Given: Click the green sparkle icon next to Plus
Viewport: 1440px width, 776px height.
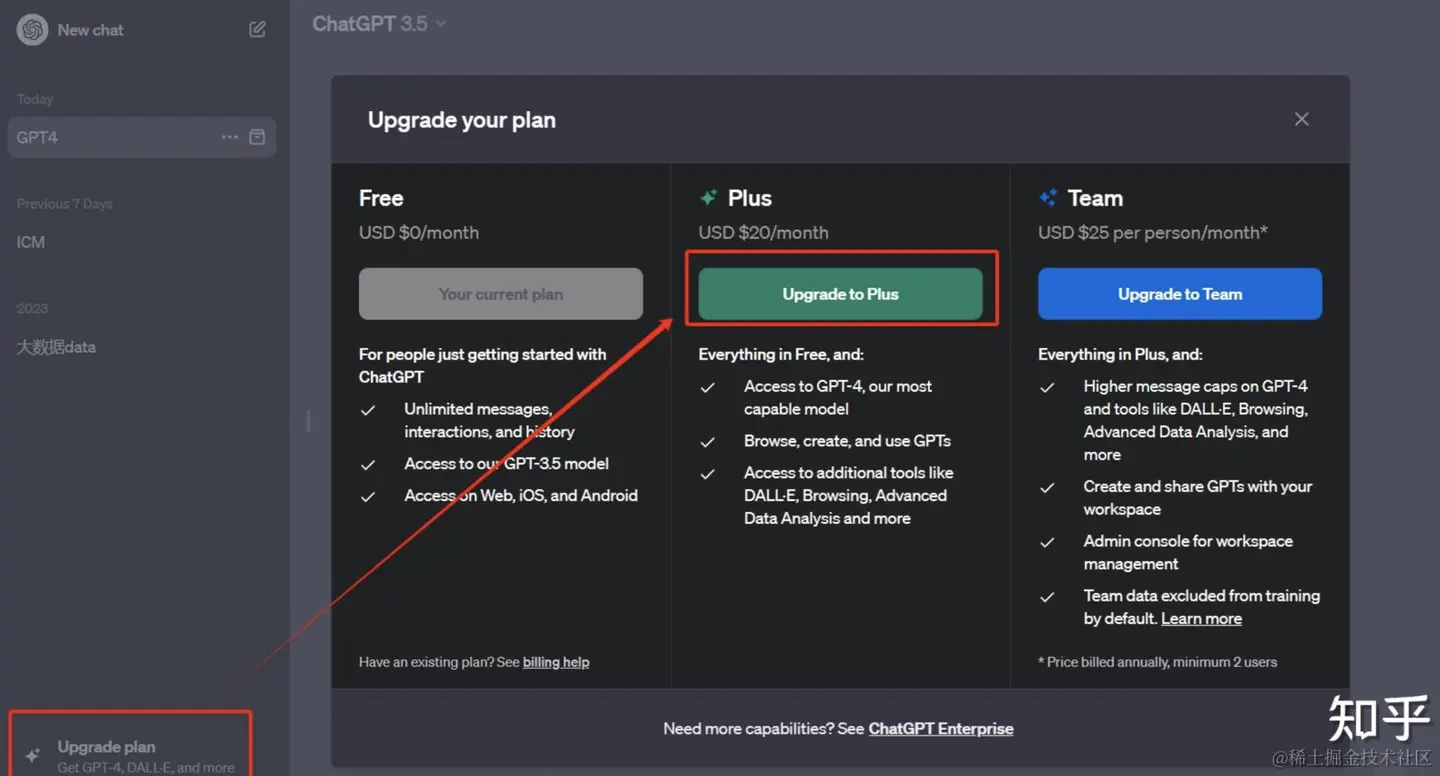Looking at the screenshot, I should (708, 198).
